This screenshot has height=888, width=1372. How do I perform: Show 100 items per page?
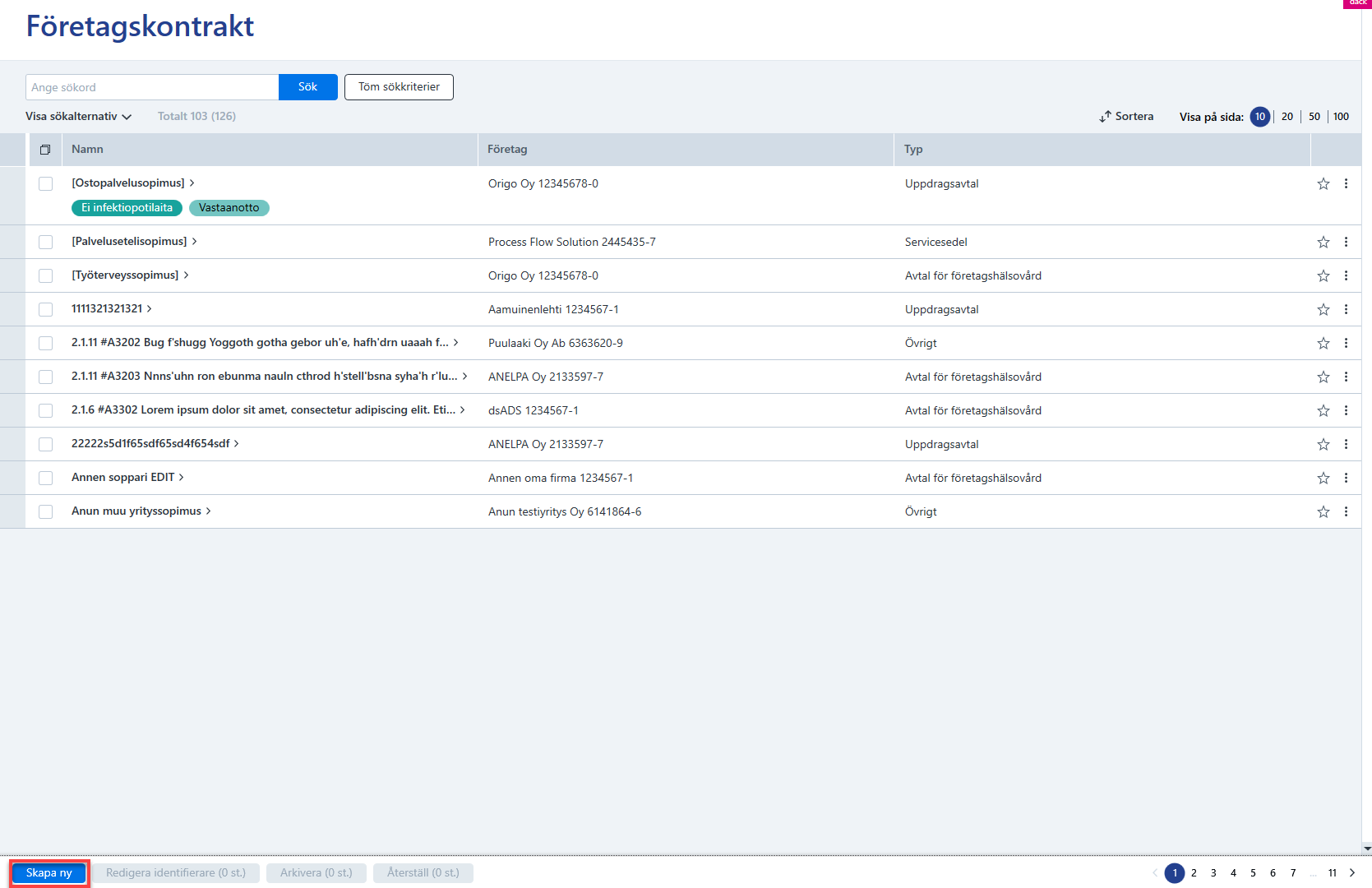click(x=1341, y=117)
